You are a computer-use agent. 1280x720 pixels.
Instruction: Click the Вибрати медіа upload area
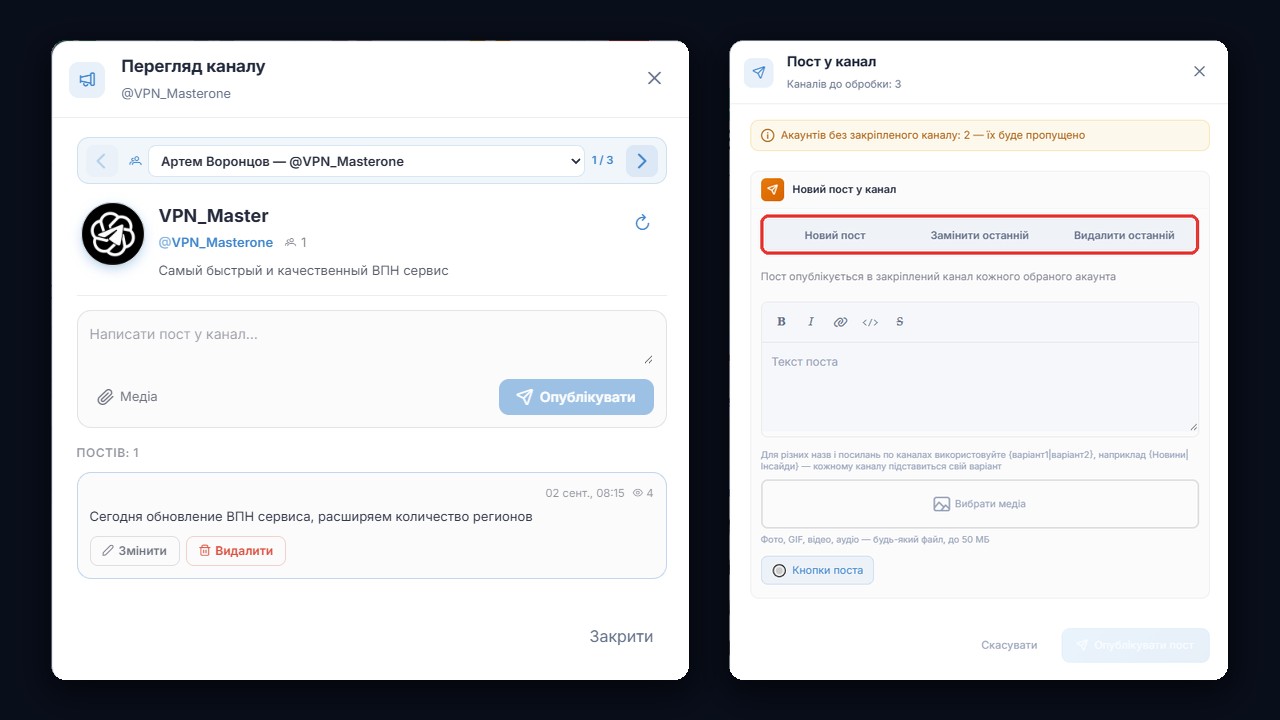tap(980, 504)
